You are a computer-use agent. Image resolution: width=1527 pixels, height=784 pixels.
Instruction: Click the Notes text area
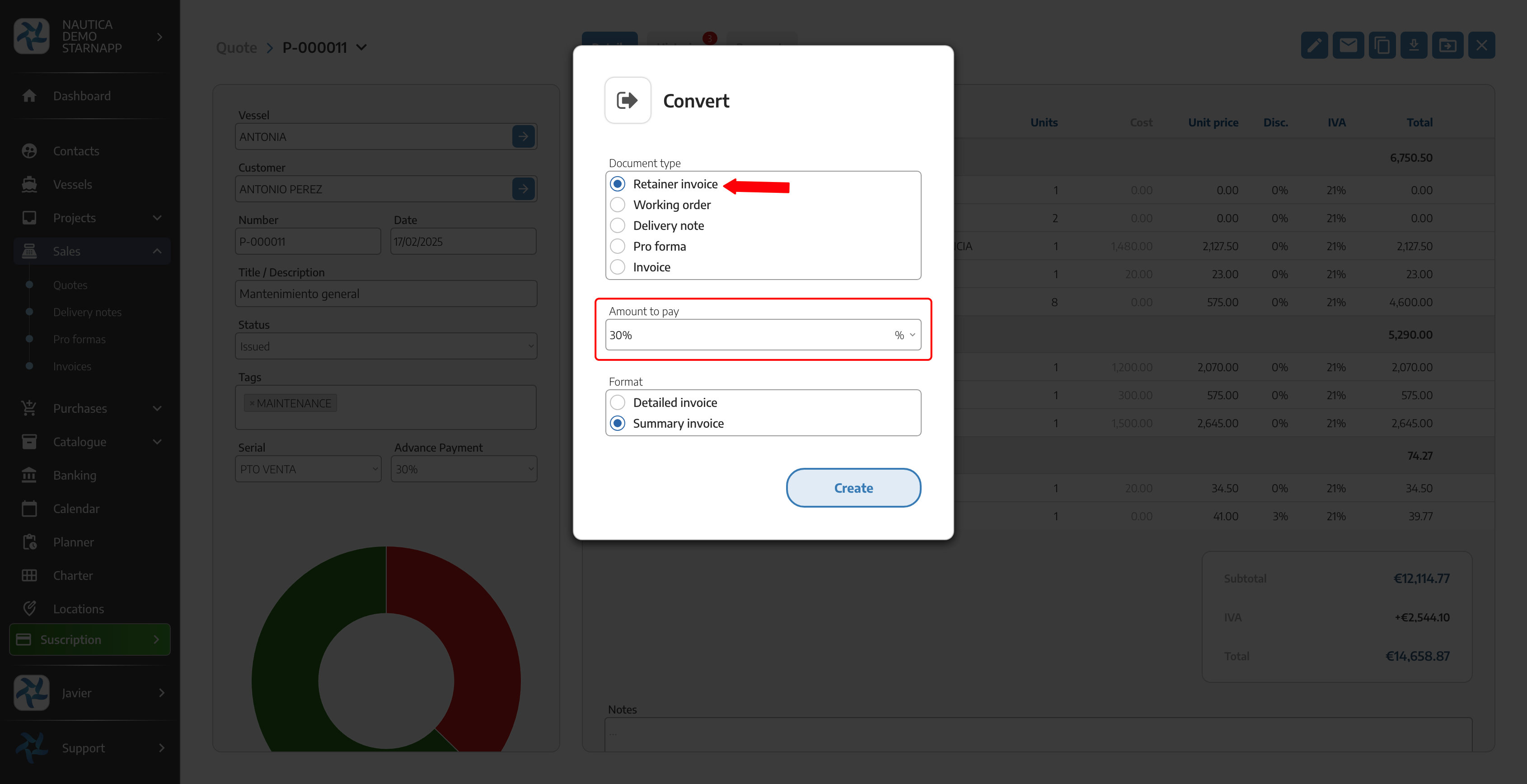click(1038, 735)
